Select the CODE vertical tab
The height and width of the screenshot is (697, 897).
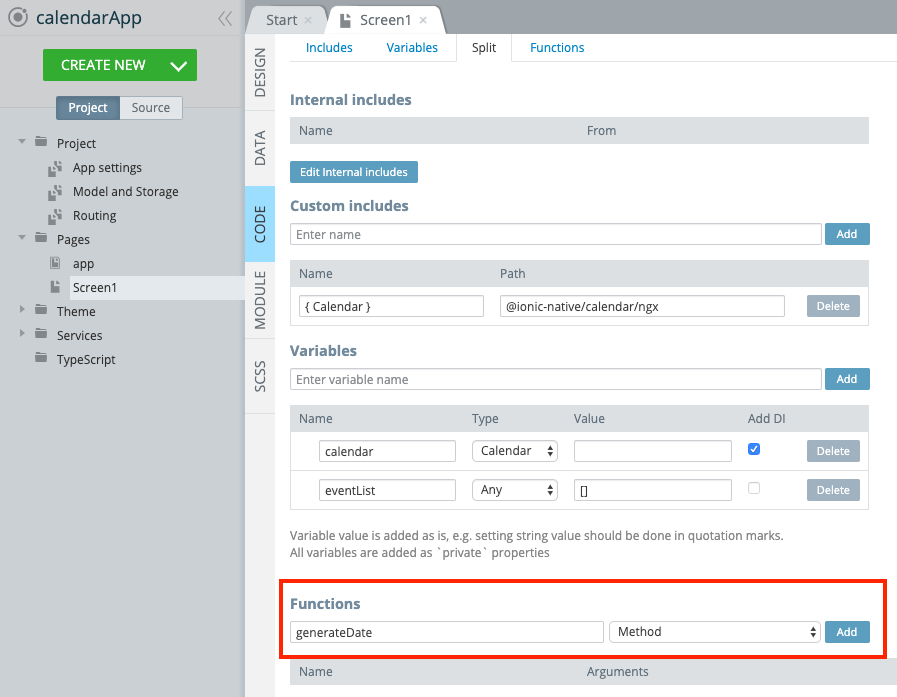260,224
